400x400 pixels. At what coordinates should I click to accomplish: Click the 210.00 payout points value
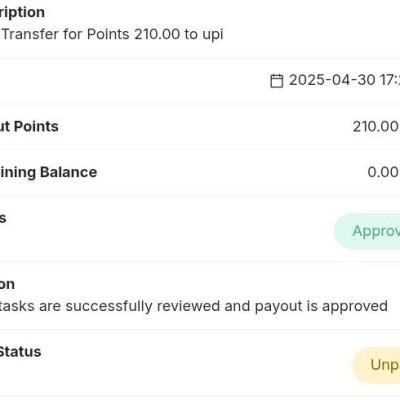[376, 127]
